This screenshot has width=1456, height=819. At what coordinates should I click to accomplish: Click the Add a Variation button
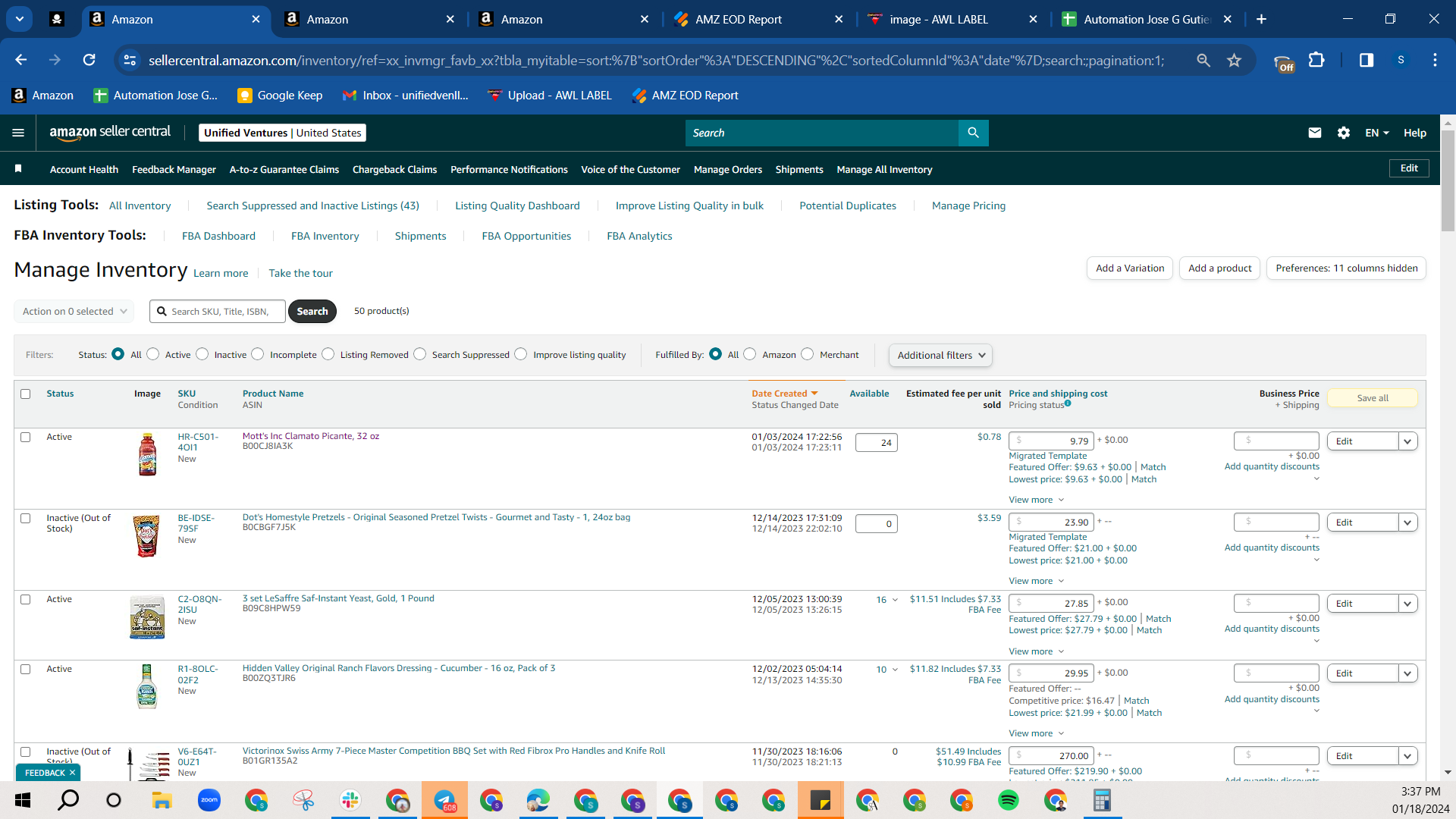tap(1130, 268)
